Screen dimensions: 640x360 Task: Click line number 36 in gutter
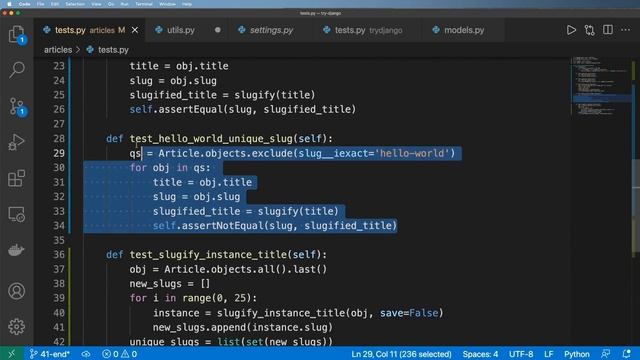[59, 255]
